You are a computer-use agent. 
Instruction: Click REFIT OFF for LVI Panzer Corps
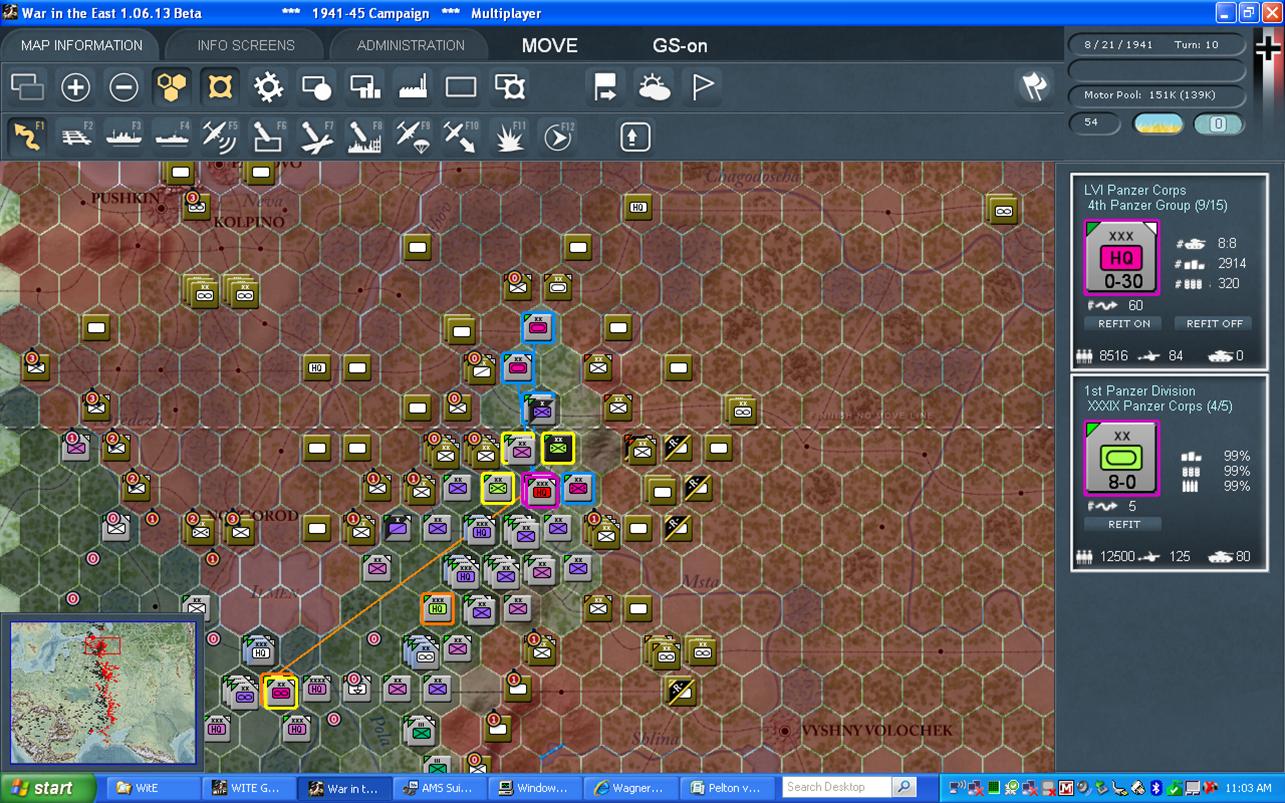(1214, 324)
